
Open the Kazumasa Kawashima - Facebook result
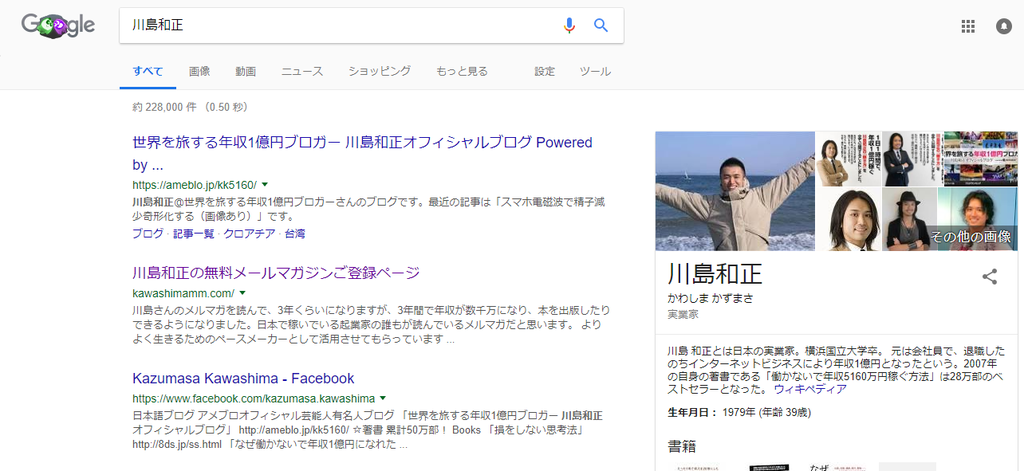tap(243, 378)
